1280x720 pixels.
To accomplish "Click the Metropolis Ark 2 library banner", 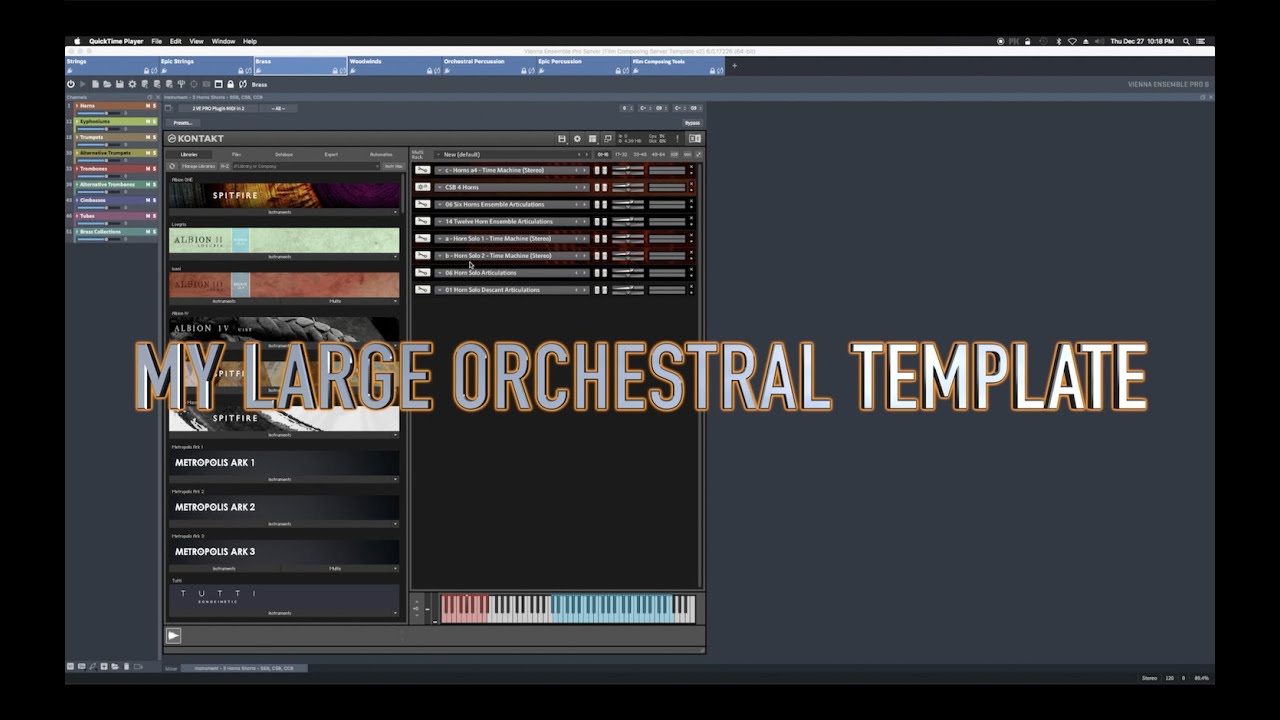I will point(284,507).
